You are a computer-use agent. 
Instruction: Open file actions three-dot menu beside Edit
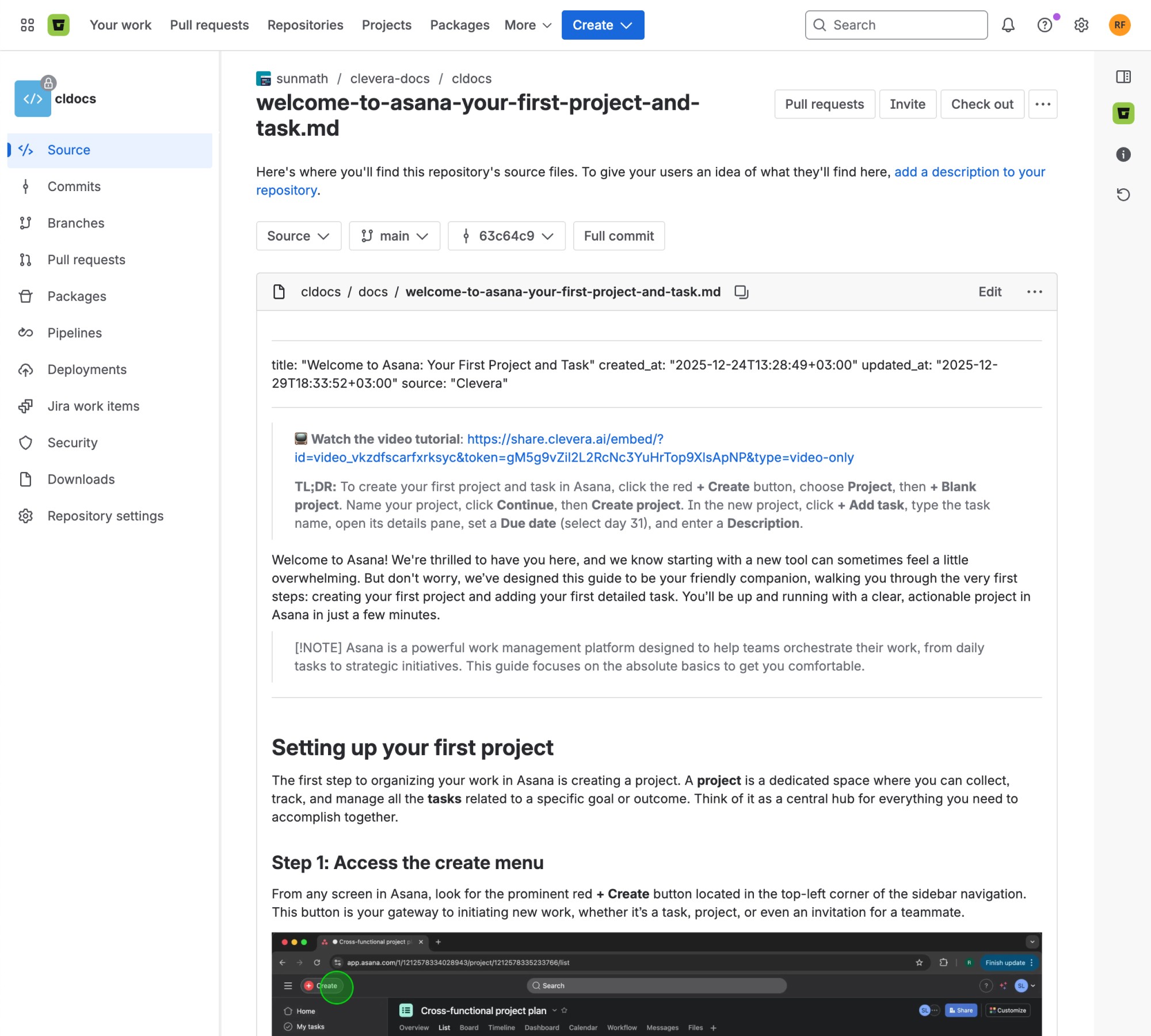pos(1034,292)
